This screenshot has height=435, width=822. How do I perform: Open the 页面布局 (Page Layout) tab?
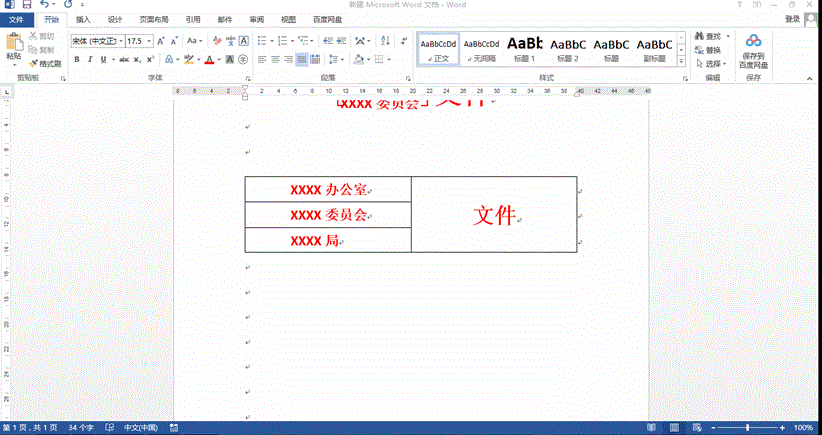153,19
